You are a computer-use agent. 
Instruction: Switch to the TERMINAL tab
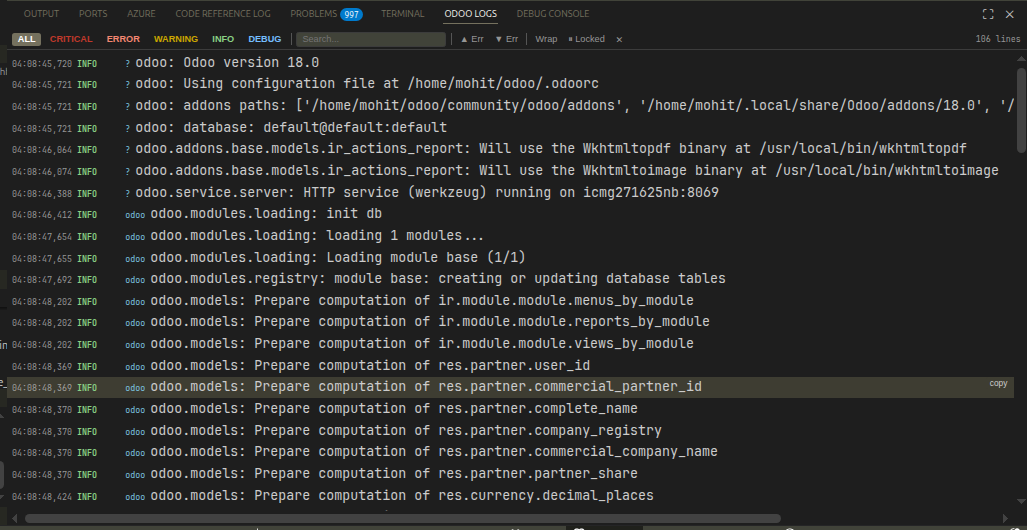tap(403, 14)
